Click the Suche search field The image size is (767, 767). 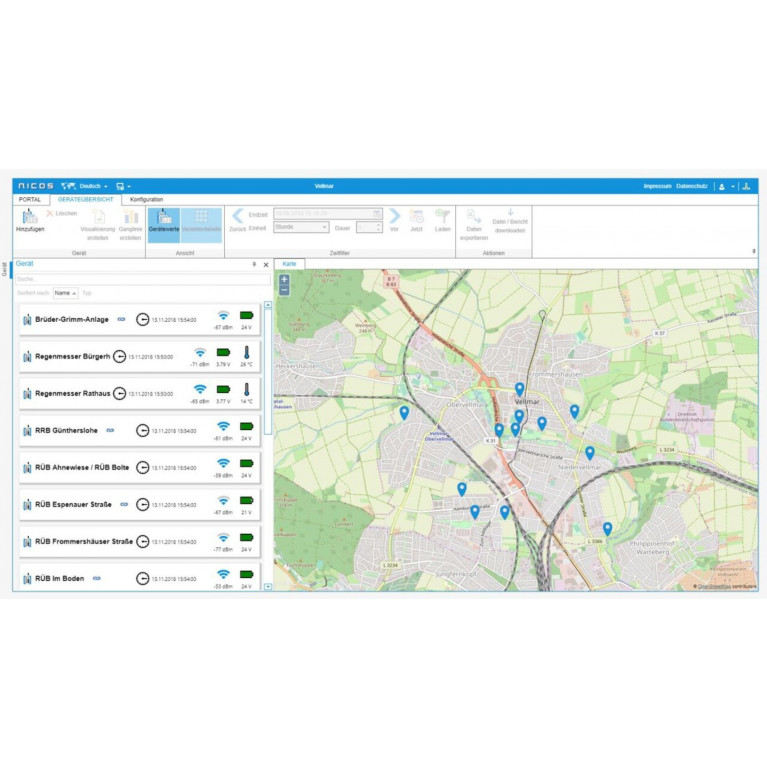coord(143,279)
